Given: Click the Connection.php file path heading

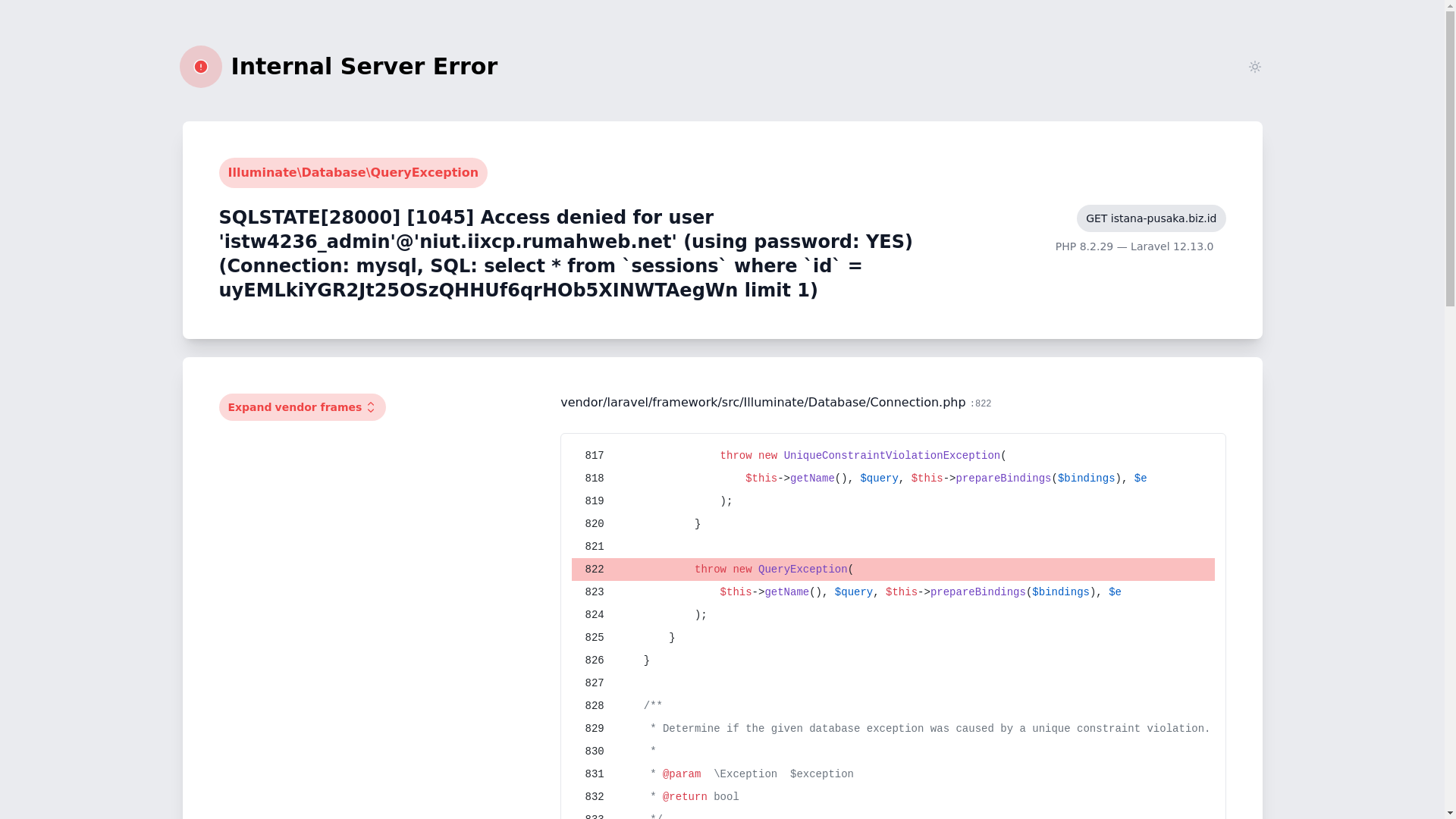Looking at the screenshot, I should (763, 403).
